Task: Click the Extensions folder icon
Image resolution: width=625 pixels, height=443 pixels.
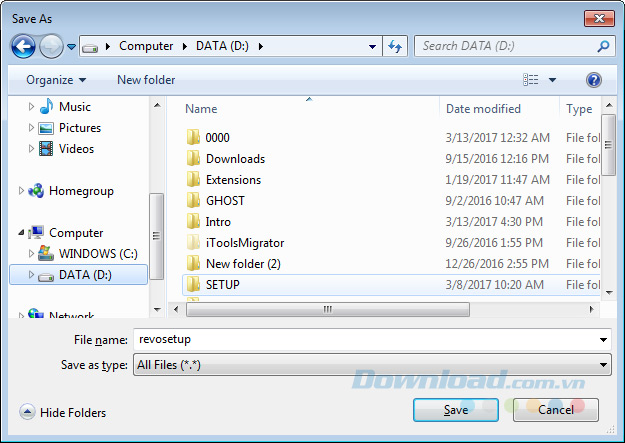Action: 193,179
